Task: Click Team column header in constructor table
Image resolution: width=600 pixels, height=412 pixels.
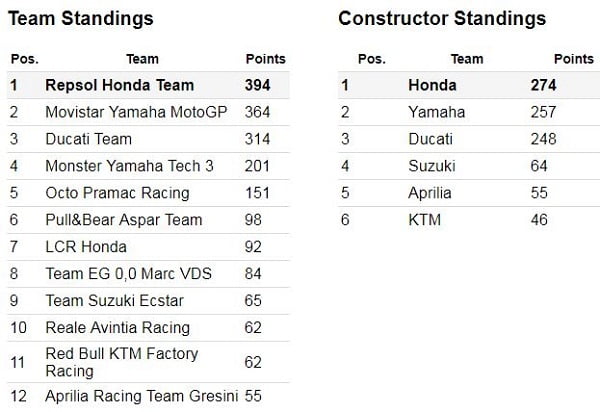Action: tap(467, 59)
